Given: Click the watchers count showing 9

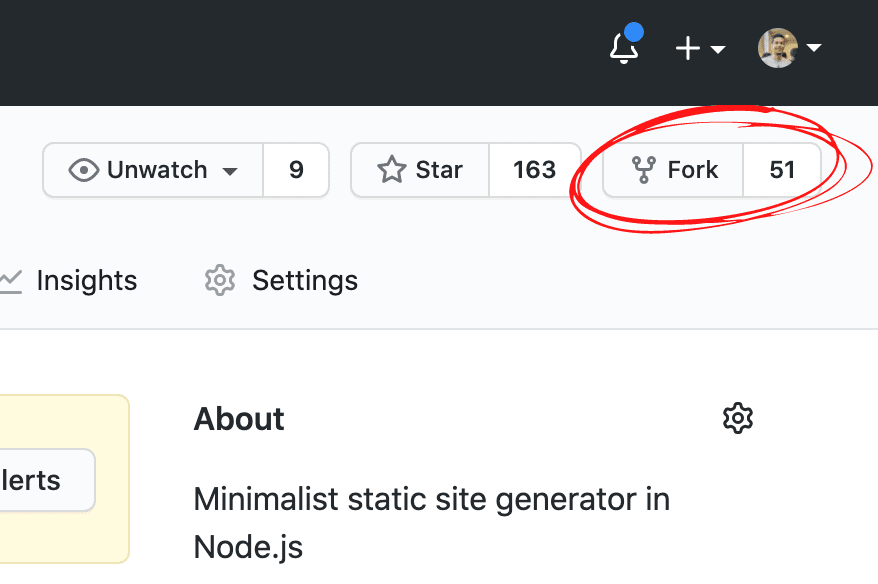Looking at the screenshot, I should point(296,169).
